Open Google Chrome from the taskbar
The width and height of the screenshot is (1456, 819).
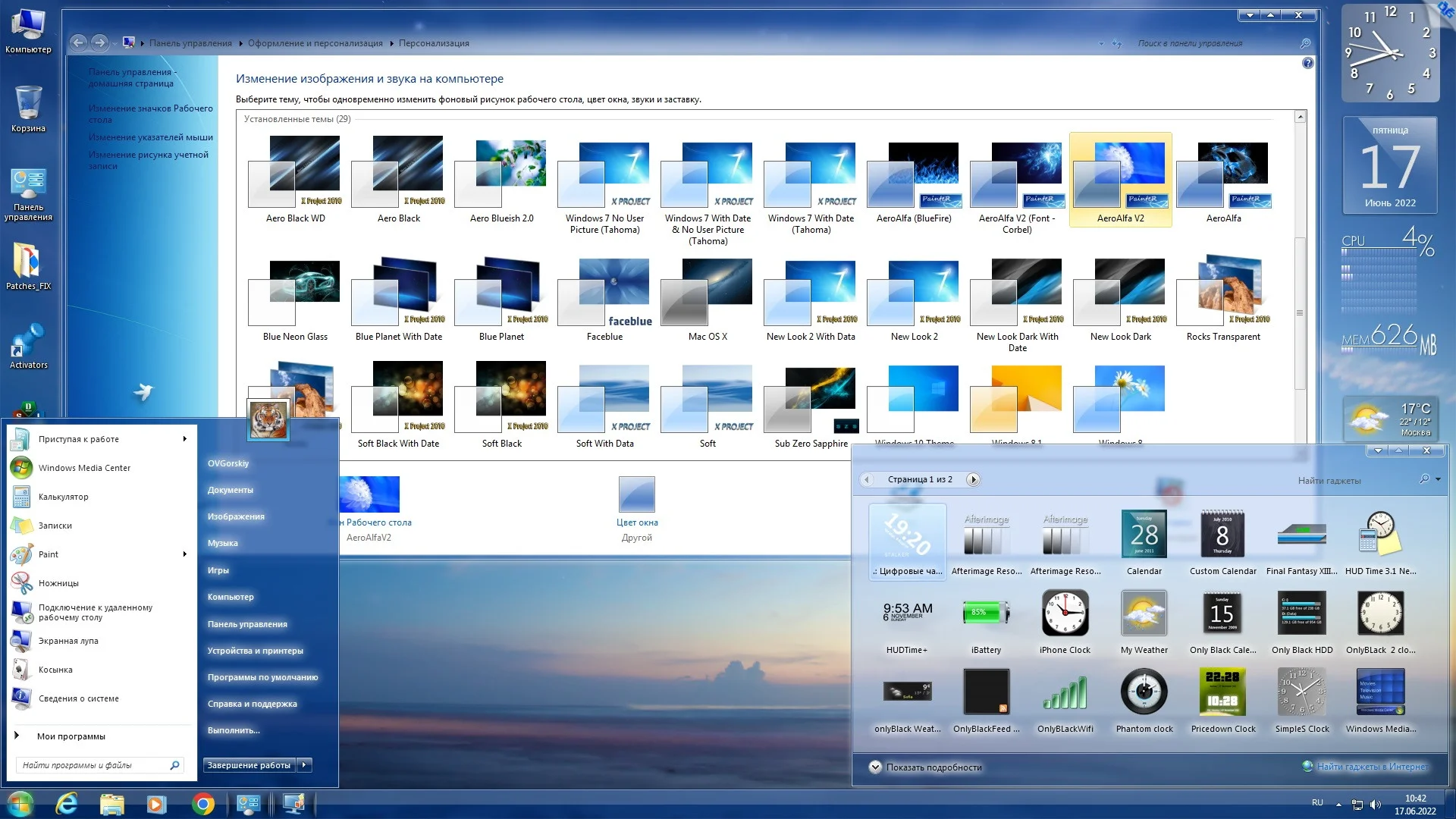tap(202, 804)
